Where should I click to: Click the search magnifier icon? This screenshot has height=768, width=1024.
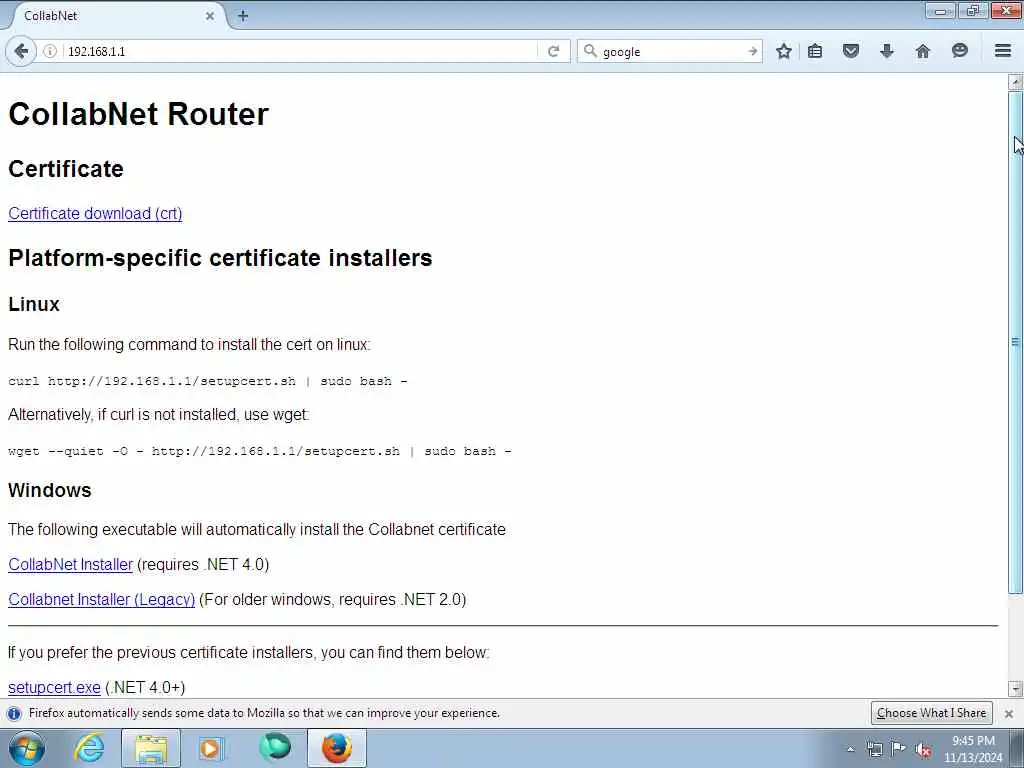pyautogui.click(x=590, y=51)
